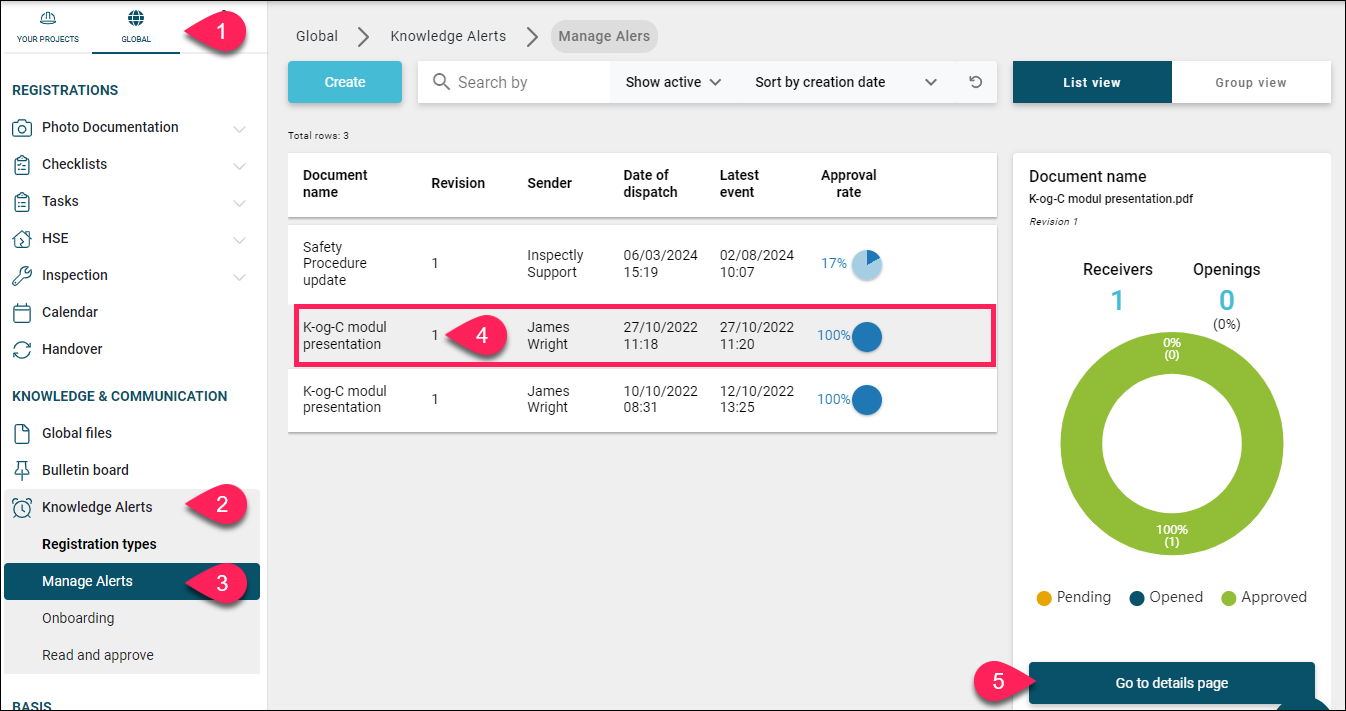
Task: Toggle the Opened legend item
Action: [x=1166, y=597]
